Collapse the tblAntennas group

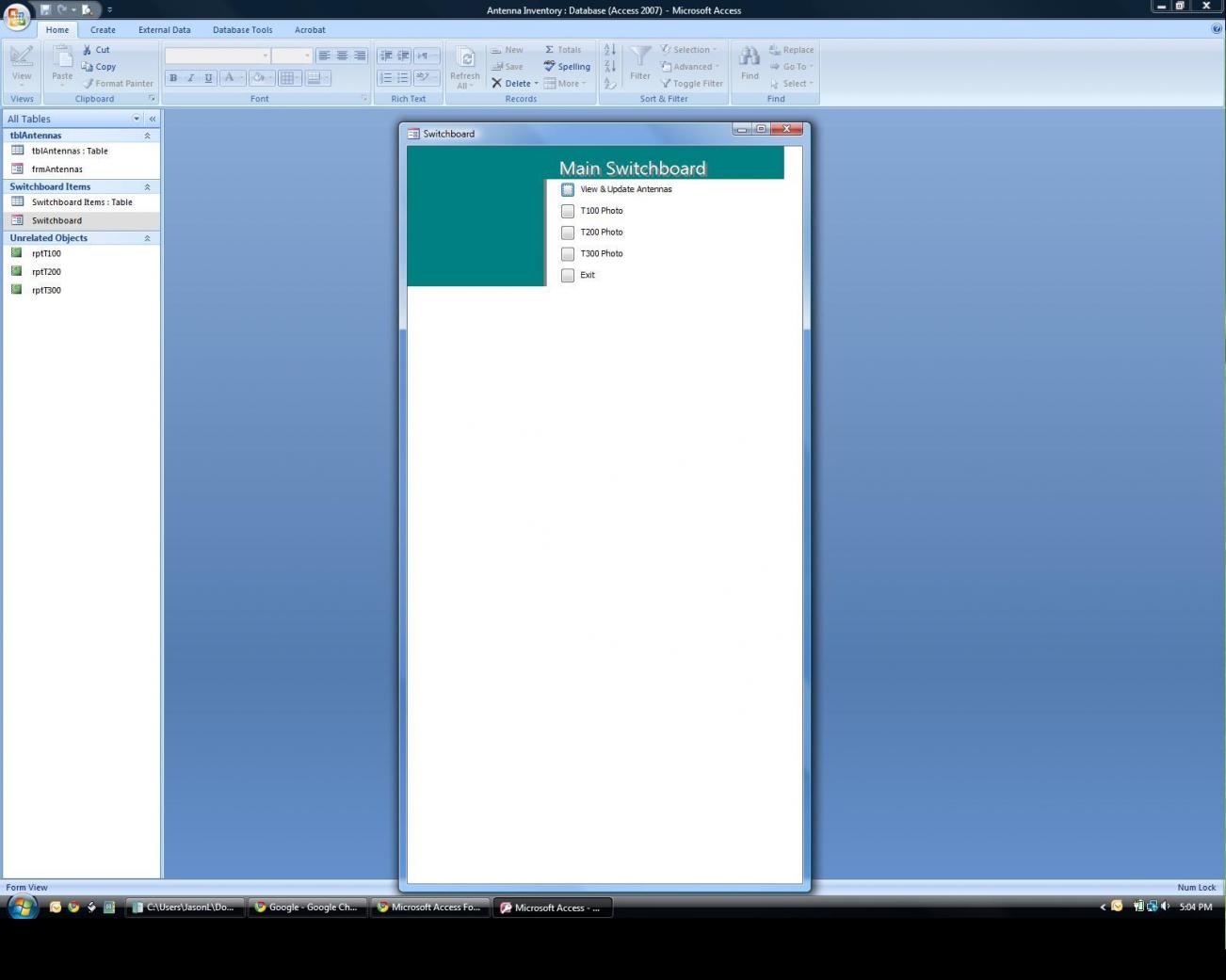click(x=147, y=136)
